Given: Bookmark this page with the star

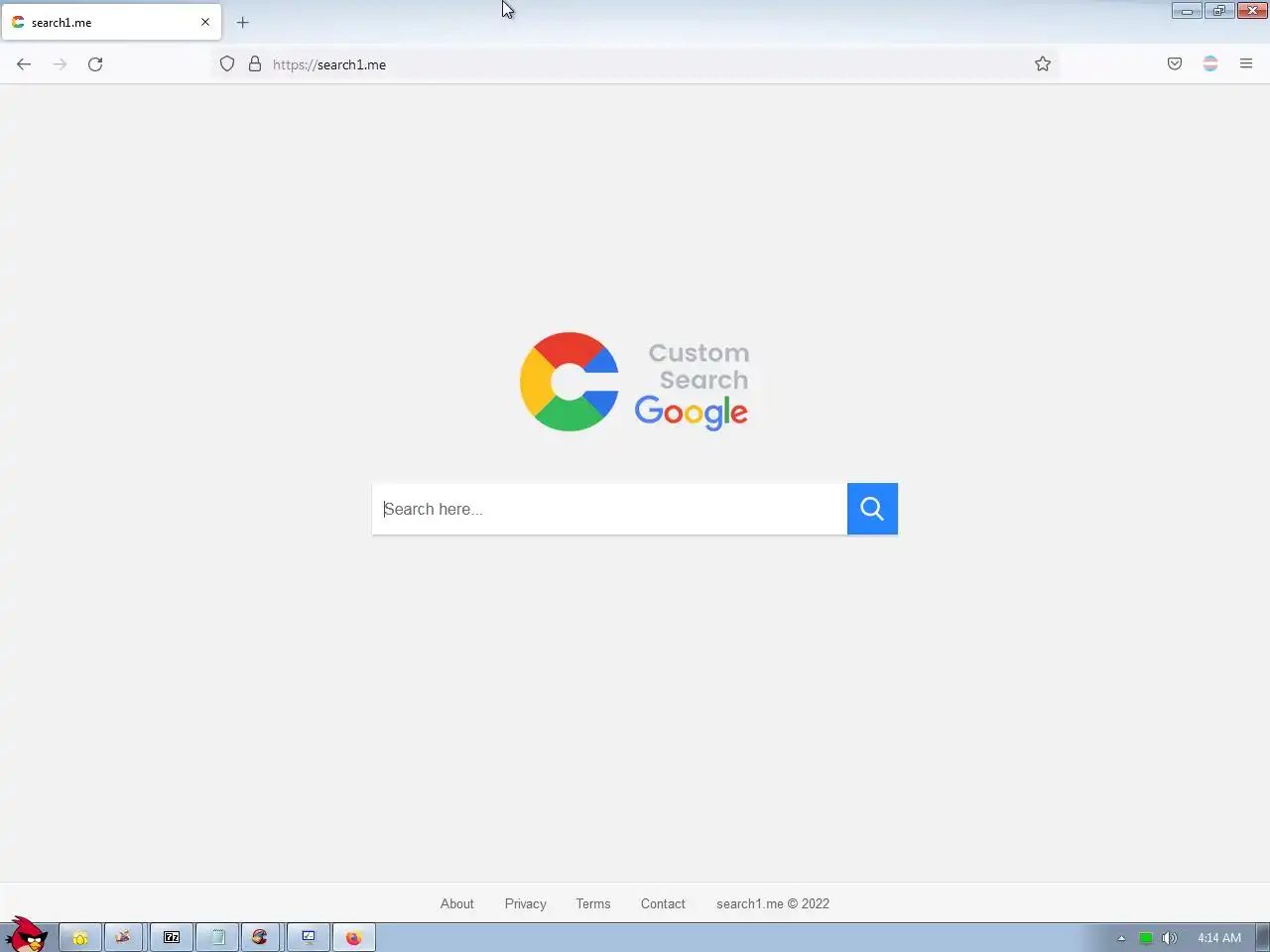Looking at the screenshot, I should coord(1043,64).
